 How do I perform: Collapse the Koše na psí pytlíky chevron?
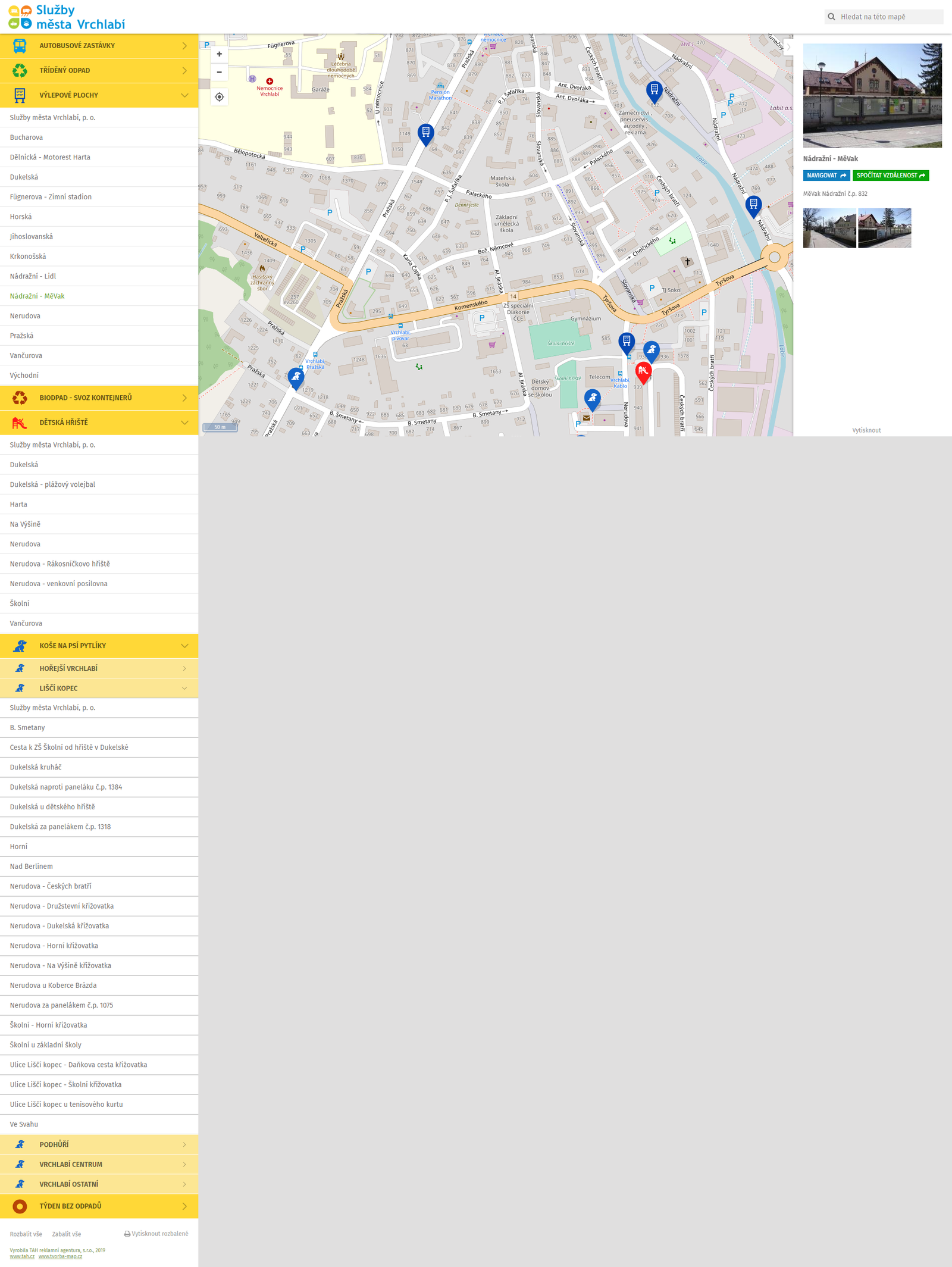pos(184,646)
